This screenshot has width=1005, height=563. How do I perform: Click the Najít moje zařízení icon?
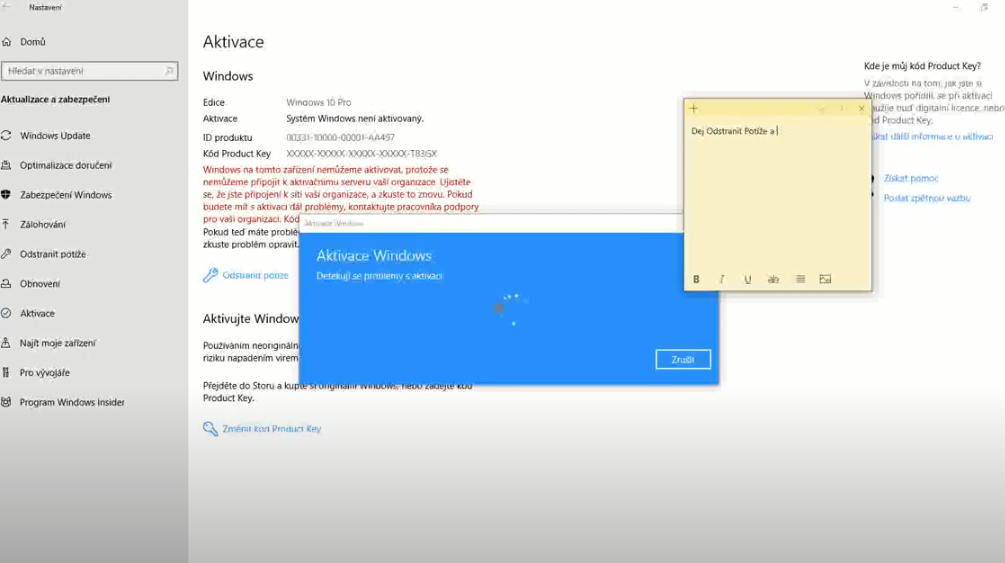[x=6, y=342]
